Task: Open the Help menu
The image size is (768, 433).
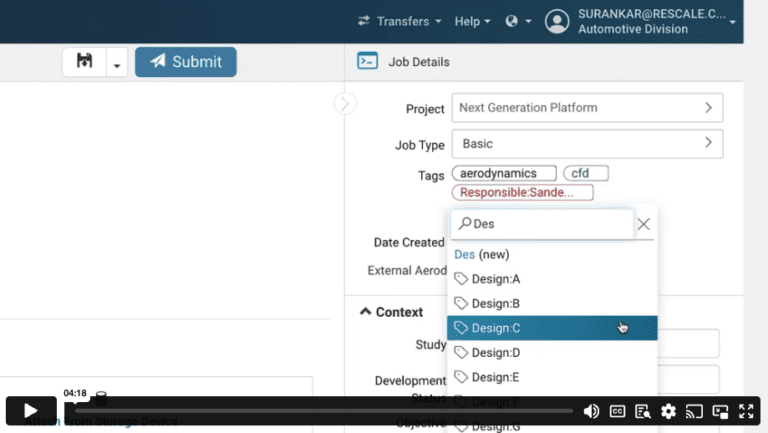Action: click(x=472, y=21)
